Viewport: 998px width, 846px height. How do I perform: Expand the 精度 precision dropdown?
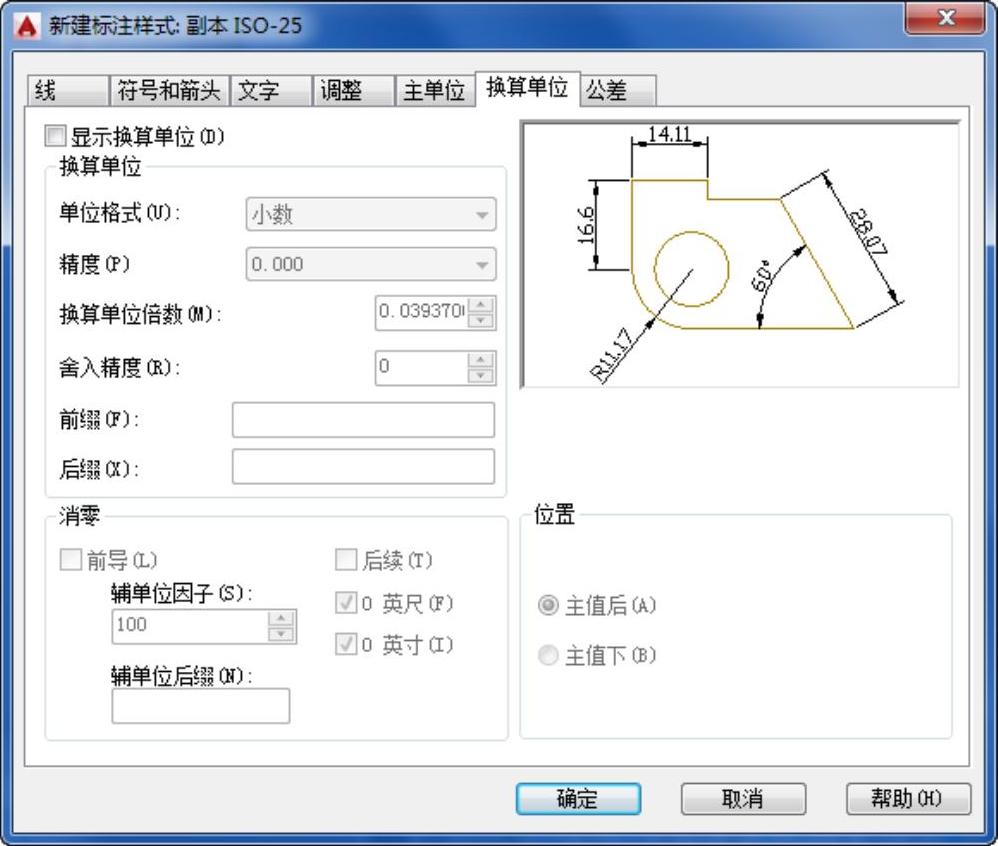(x=370, y=264)
